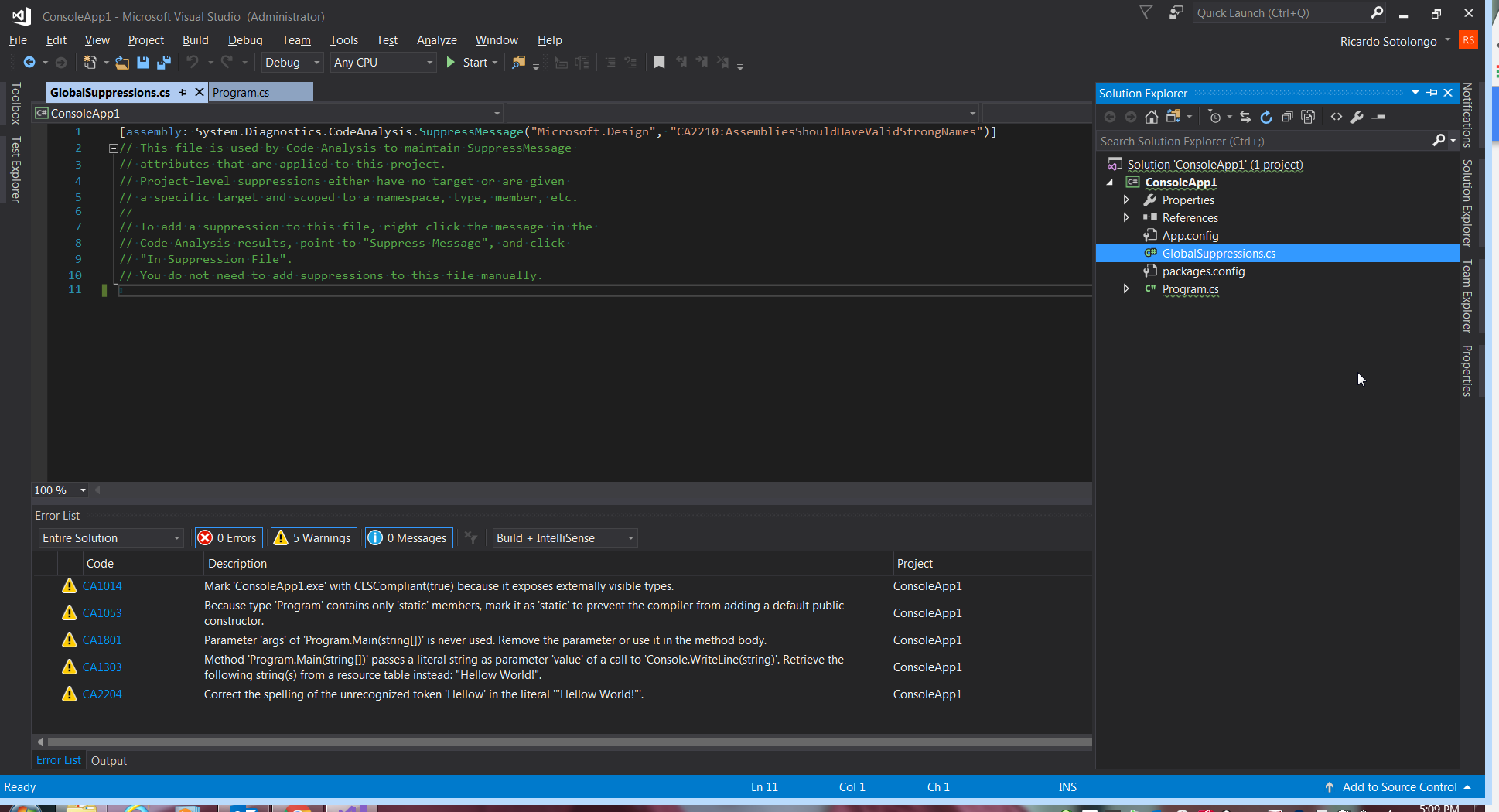Click the Collapse All icon in Solution Explorer

pyautogui.click(x=1287, y=117)
